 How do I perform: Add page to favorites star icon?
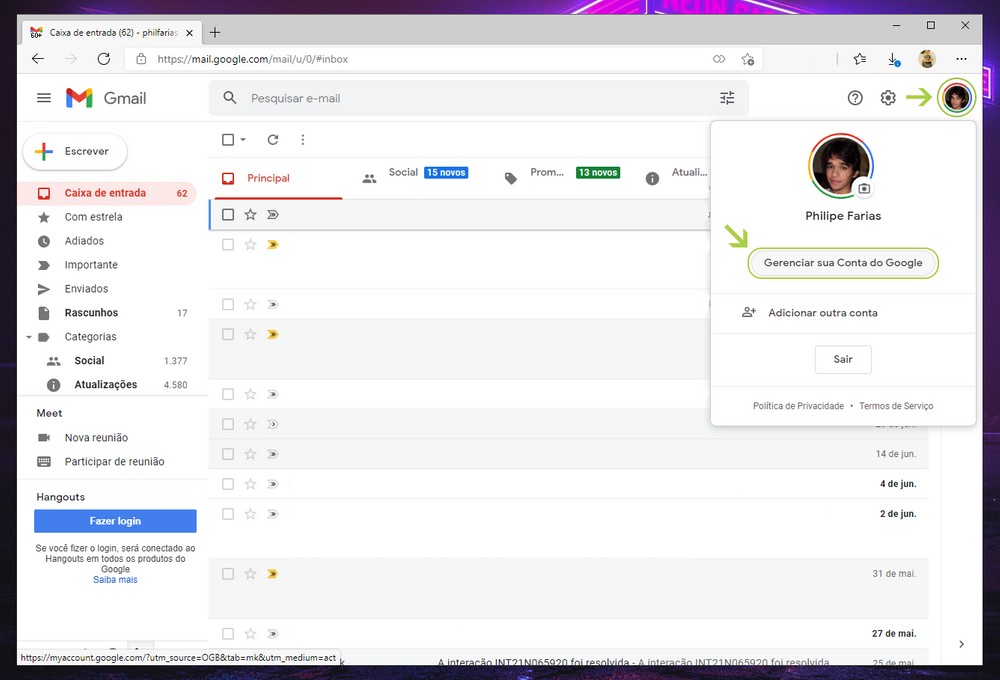pos(747,59)
